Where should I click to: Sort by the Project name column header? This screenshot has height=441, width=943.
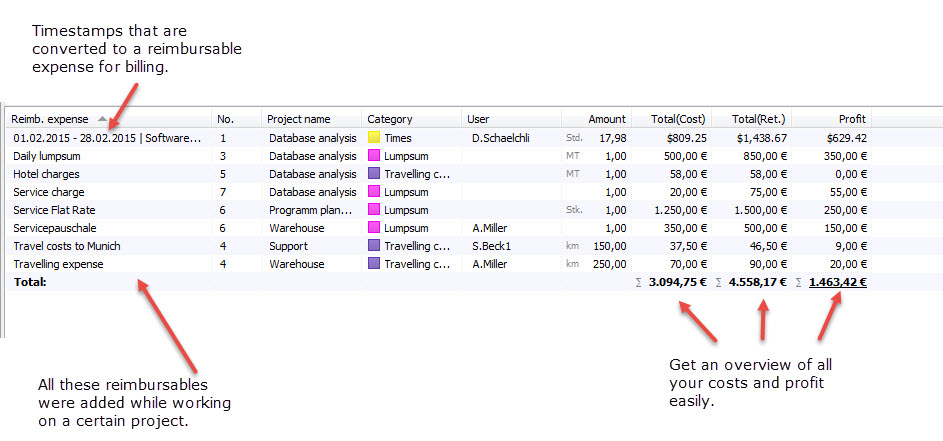298,119
